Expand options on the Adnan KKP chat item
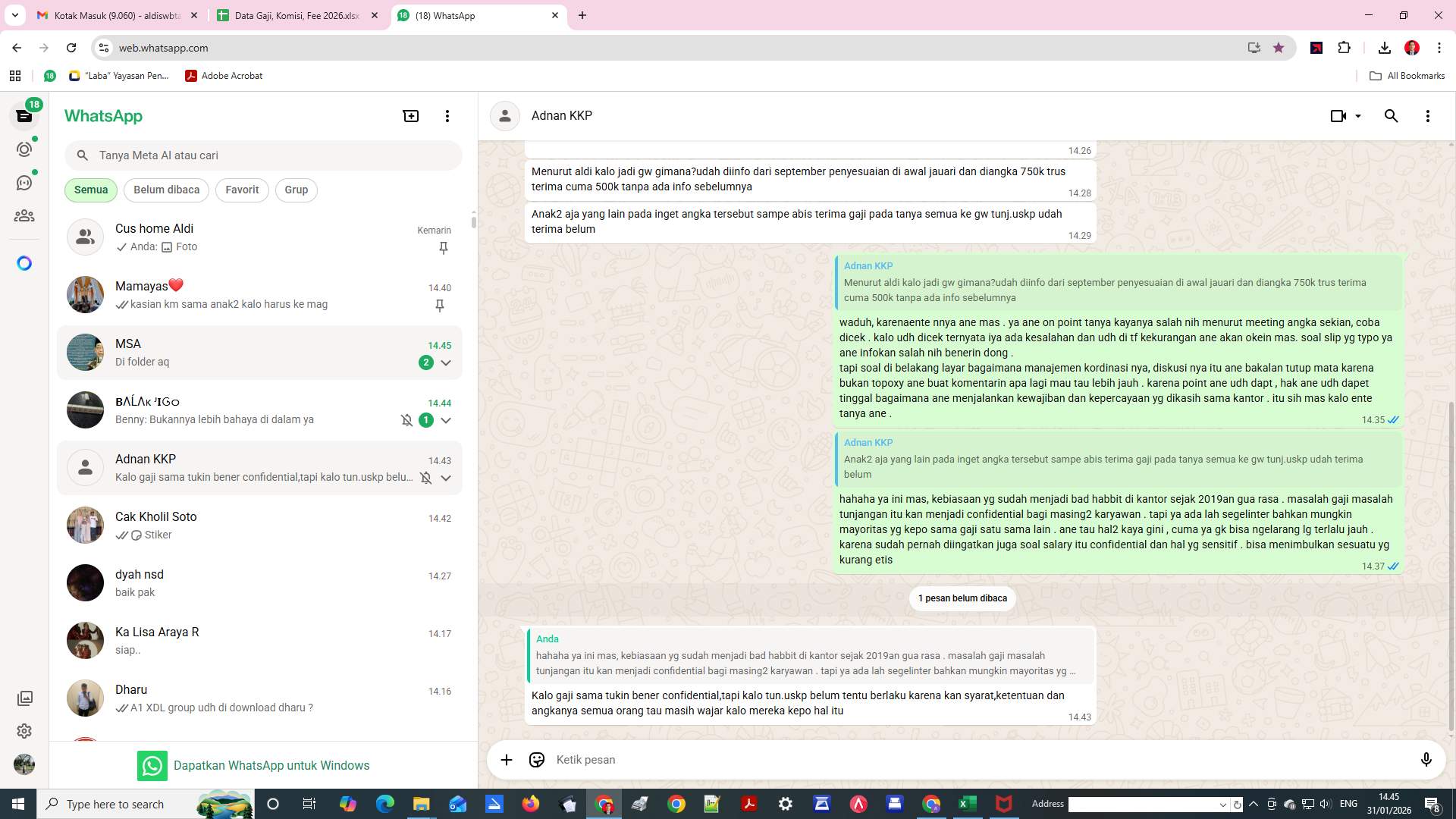The image size is (1456, 819). click(x=447, y=478)
